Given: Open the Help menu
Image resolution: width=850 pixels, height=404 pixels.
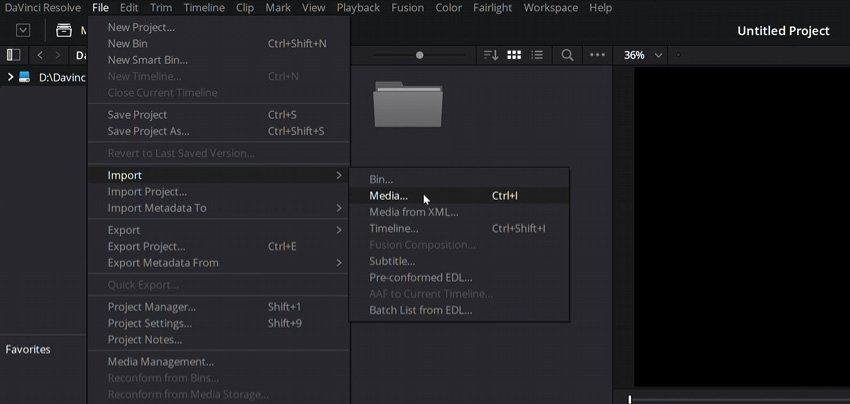Looking at the screenshot, I should coord(600,8).
